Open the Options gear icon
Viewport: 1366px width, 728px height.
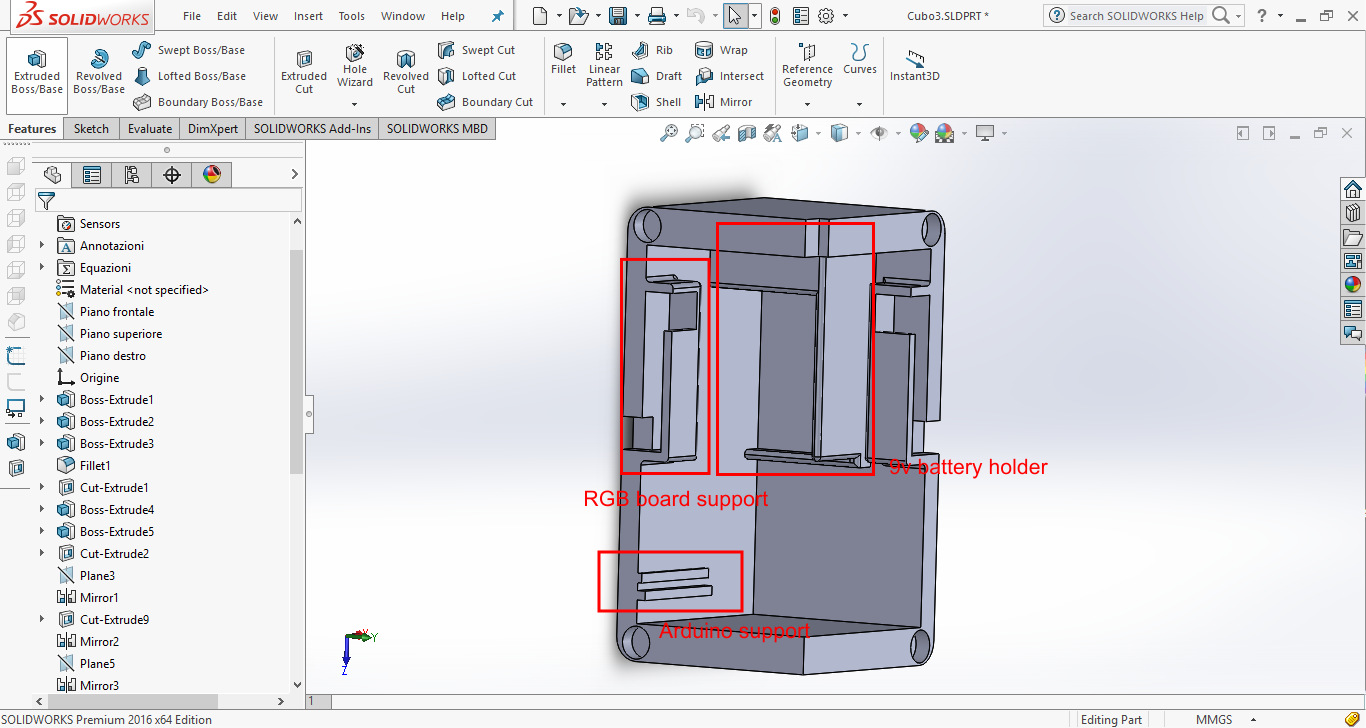[826, 16]
